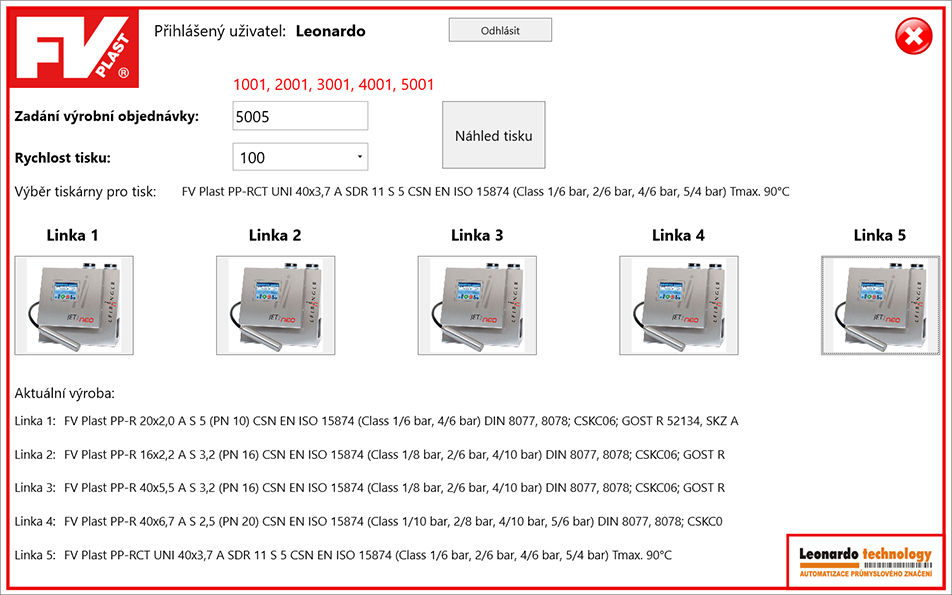Select the printer for Linka 4

(679, 305)
